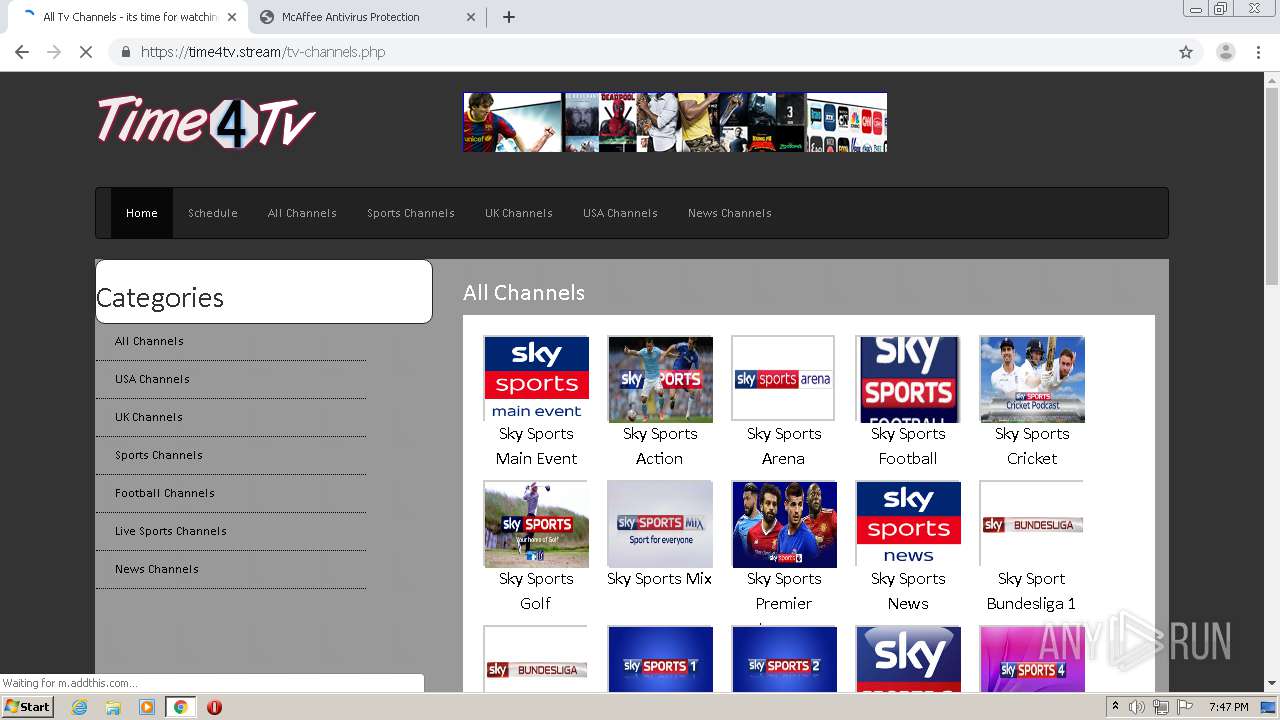Viewport: 1280px width, 720px height.
Task: Switch to McAfee Antivirus Protection tab
Action: (x=350, y=17)
